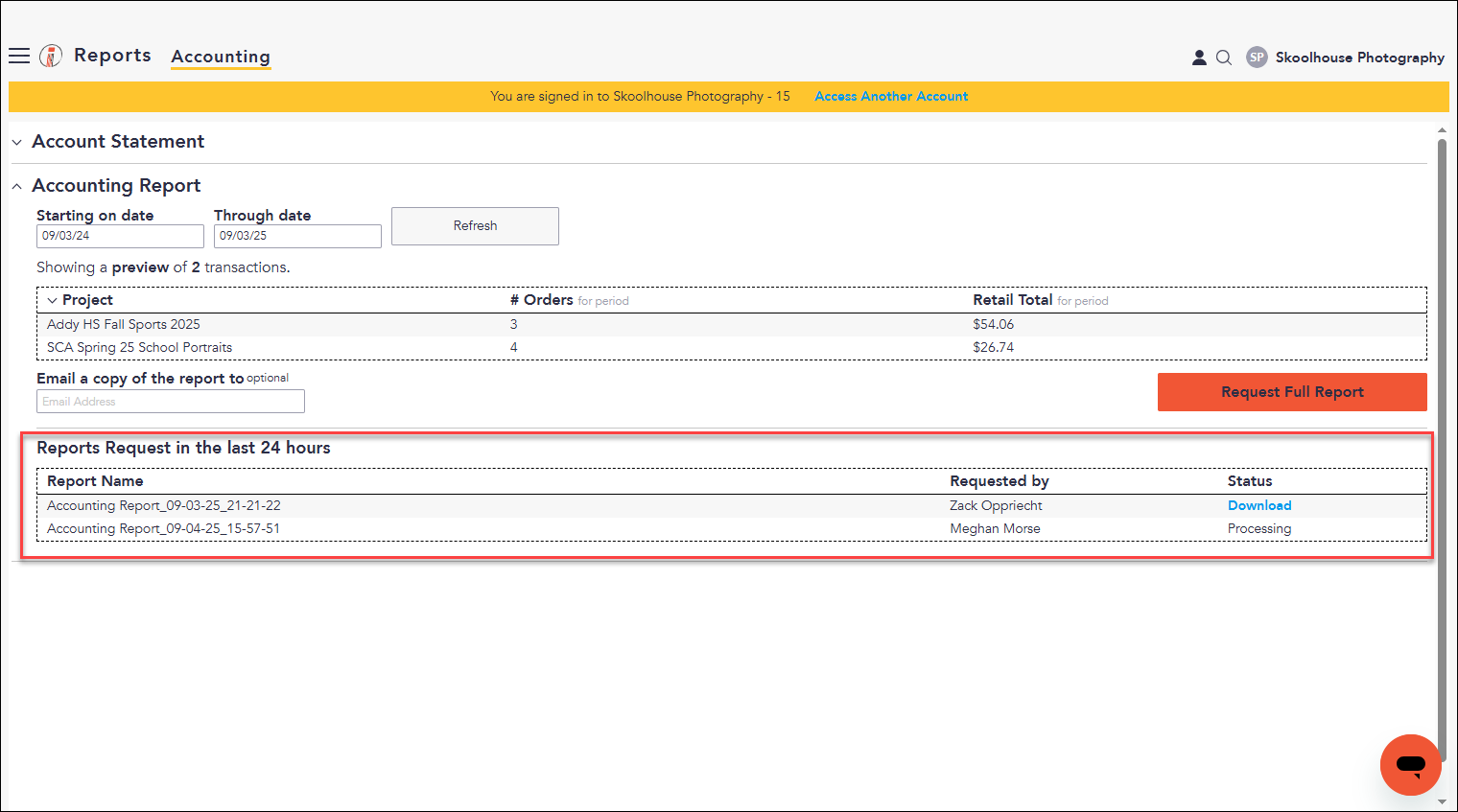Click the search magnifier icon
The image size is (1458, 812).
(1224, 58)
